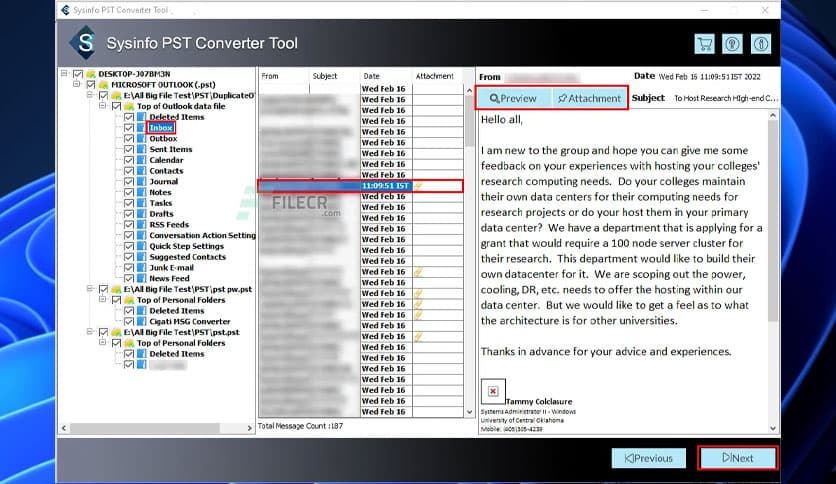The width and height of the screenshot is (836, 484).
Task: Open the info about icon
Action: (x=760, y=44)
